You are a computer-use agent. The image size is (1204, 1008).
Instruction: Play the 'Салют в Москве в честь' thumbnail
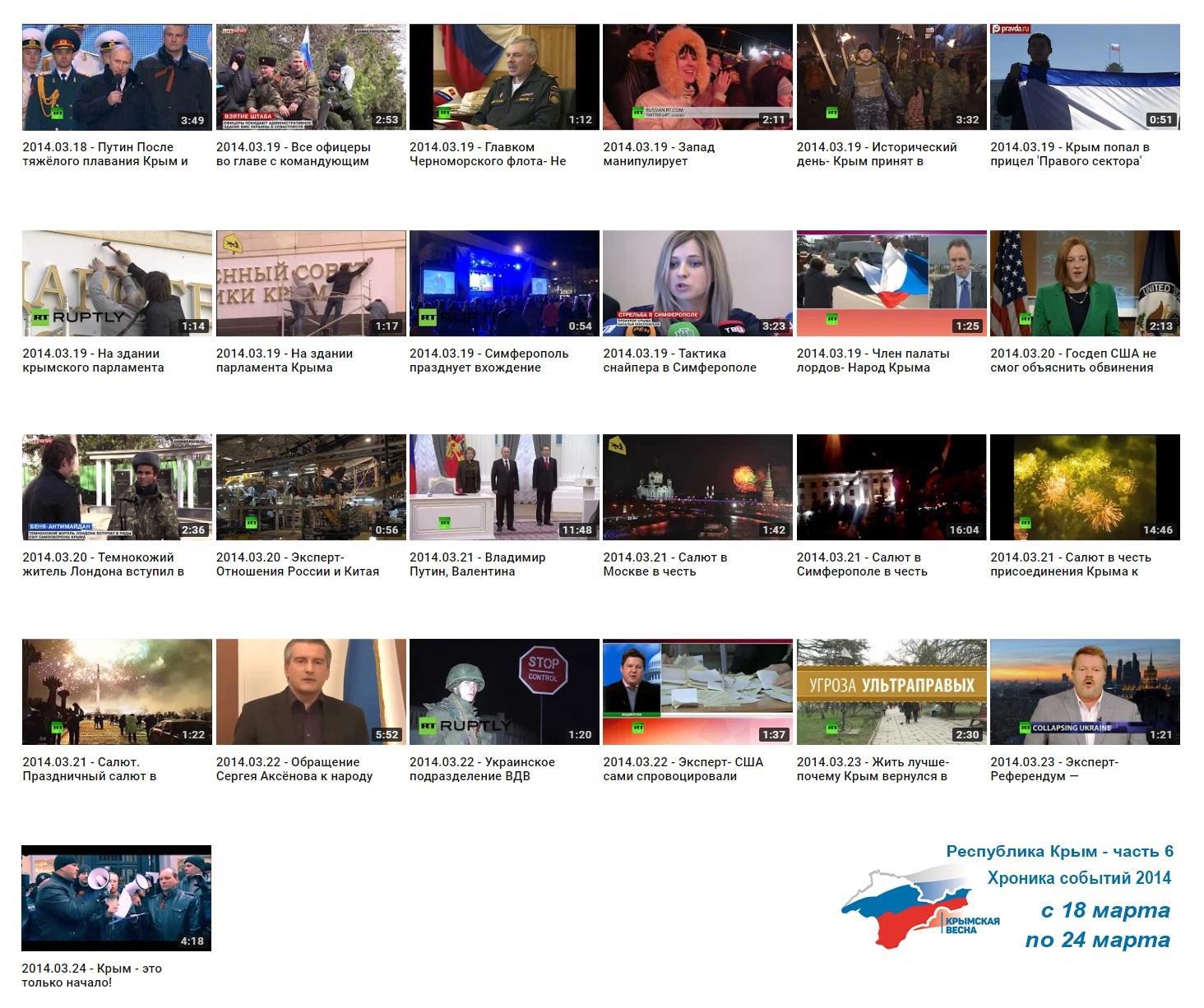coord(697,488)
